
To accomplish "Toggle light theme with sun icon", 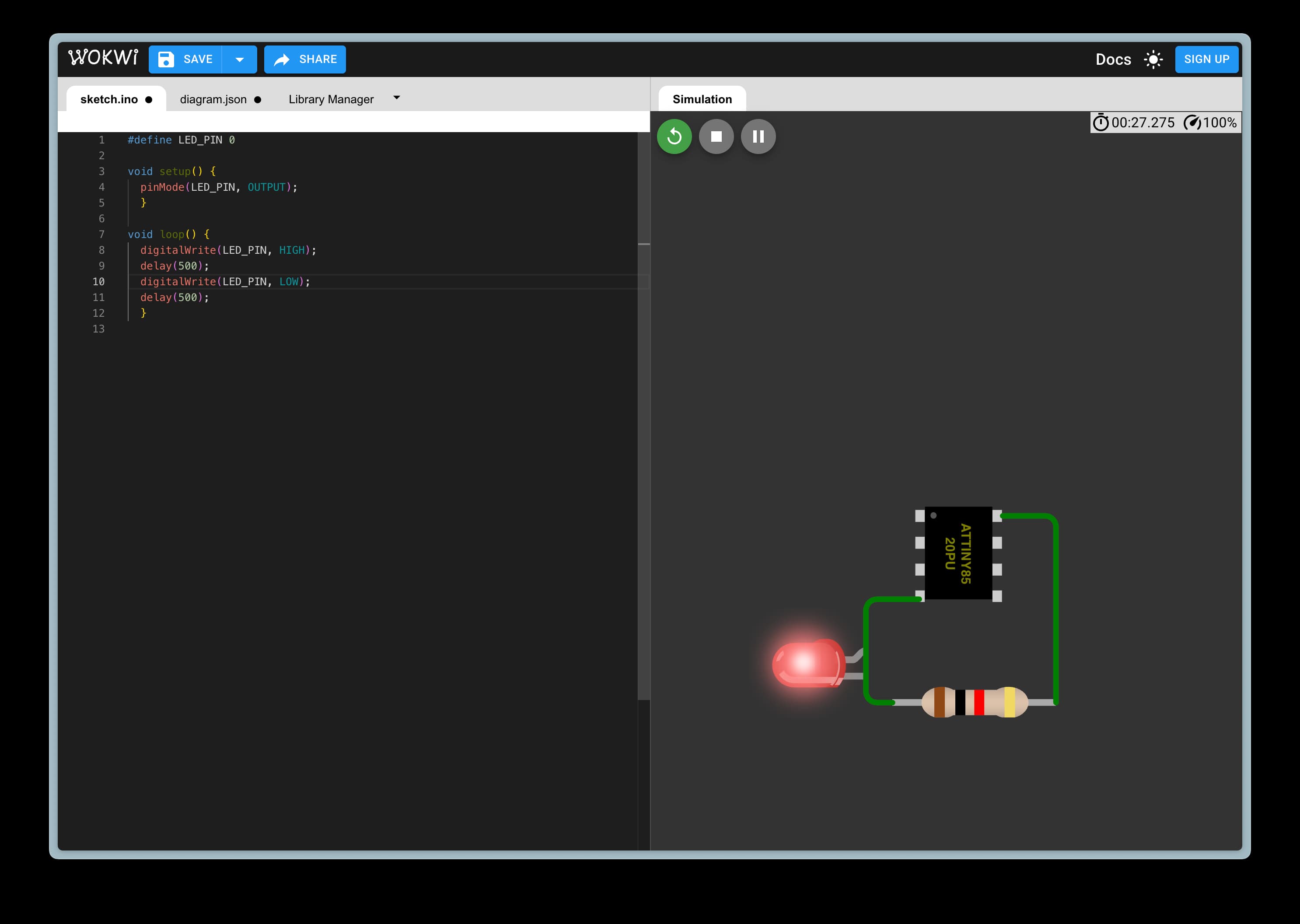I will (x=1153, y=59).
